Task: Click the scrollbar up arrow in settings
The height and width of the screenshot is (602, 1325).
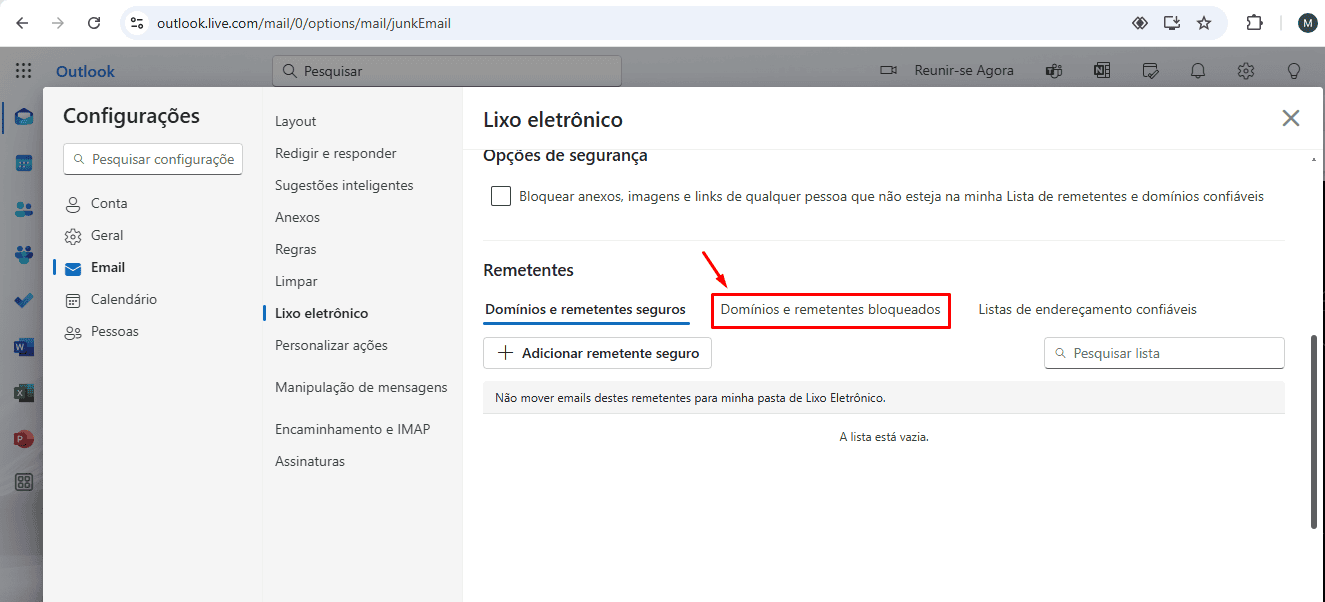Action: [x=1314, y=159]
